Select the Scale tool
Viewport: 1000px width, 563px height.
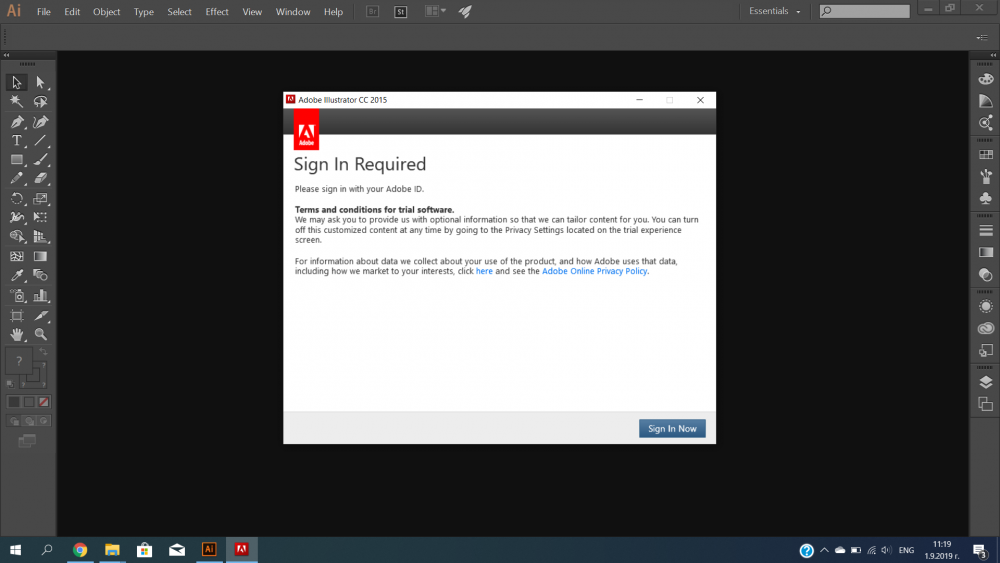[x=40, y=198]
